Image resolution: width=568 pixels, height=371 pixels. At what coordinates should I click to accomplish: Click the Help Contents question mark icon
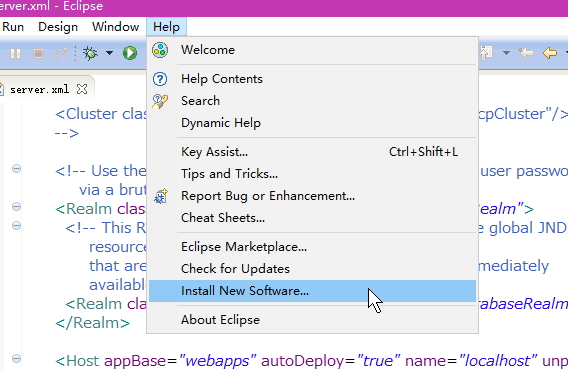point(160,79)
